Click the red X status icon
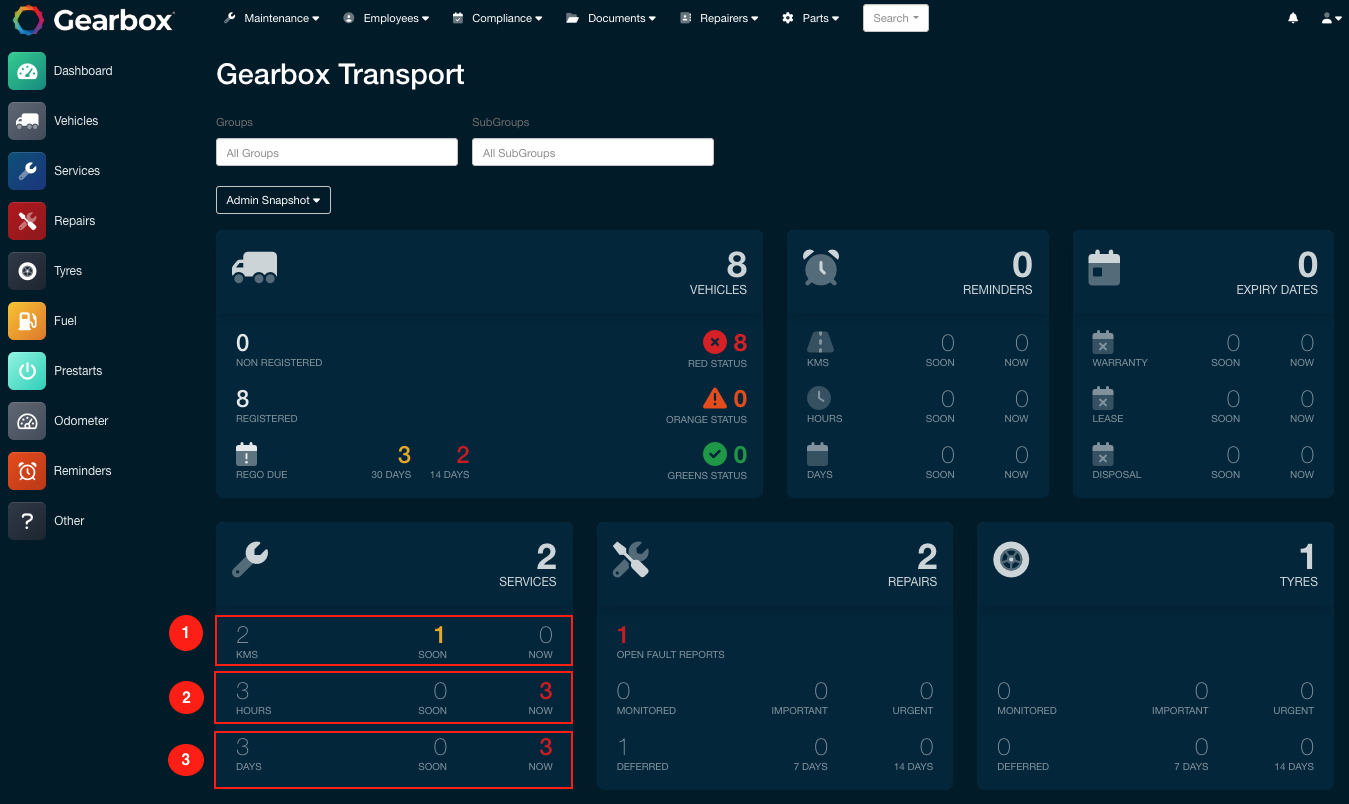 tap(715, 343)
